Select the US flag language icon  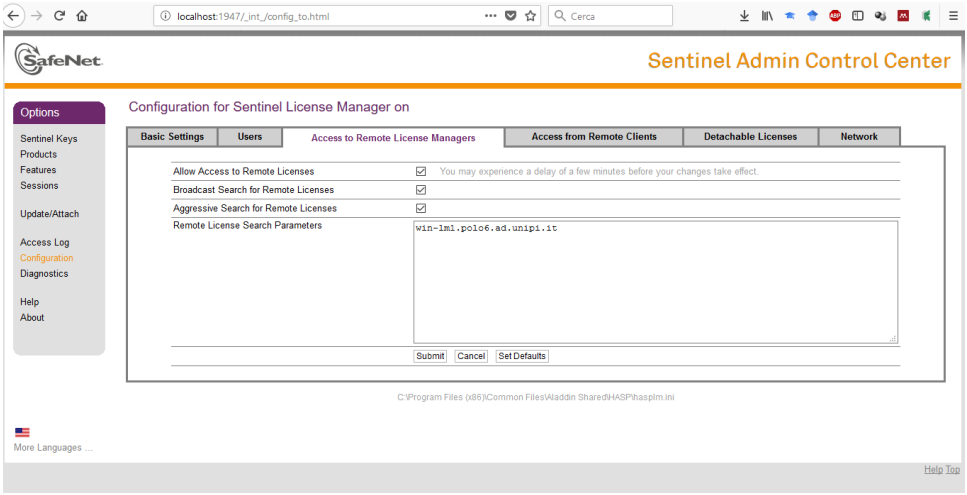[22, 433]
